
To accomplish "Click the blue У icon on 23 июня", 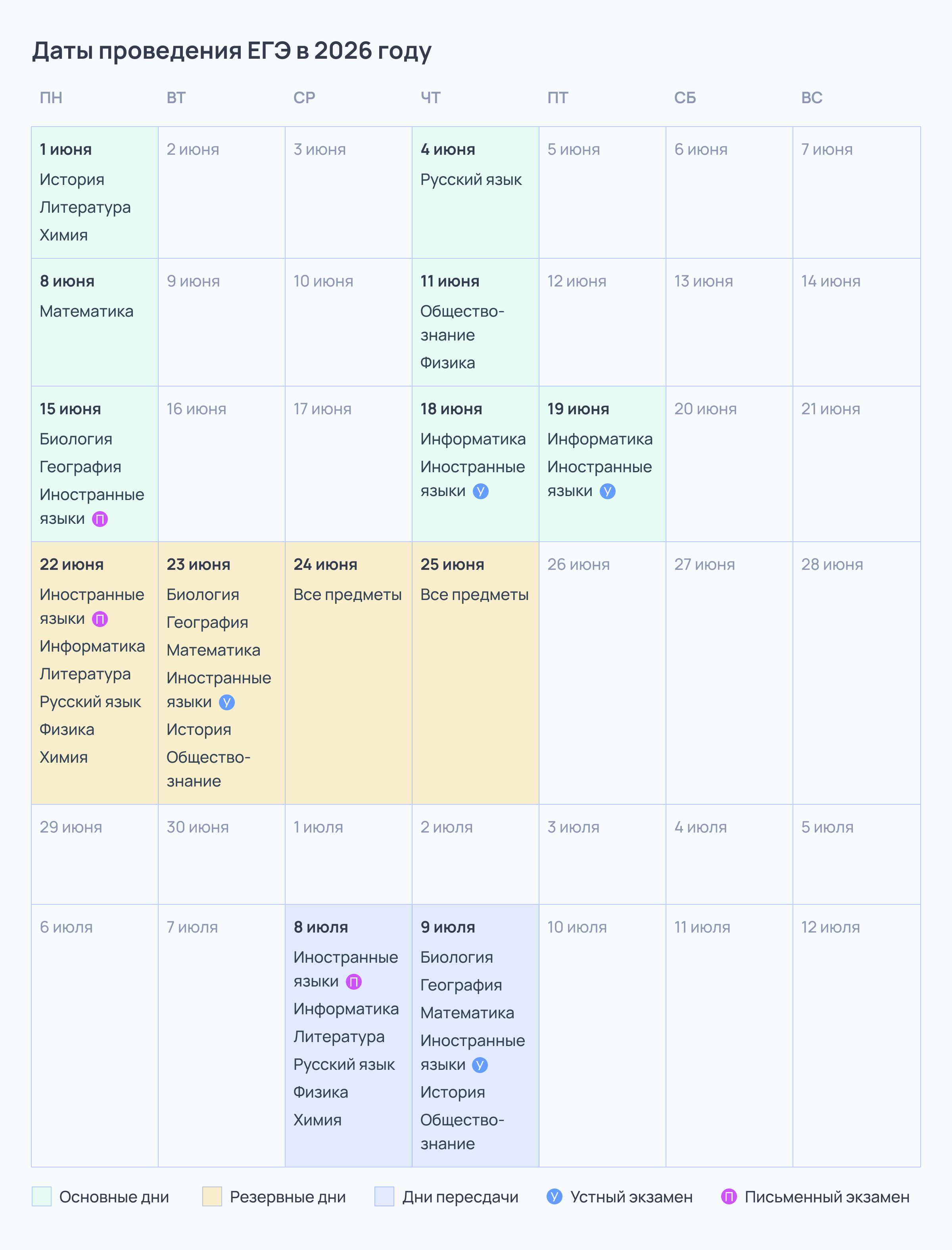I will [226, 702].
